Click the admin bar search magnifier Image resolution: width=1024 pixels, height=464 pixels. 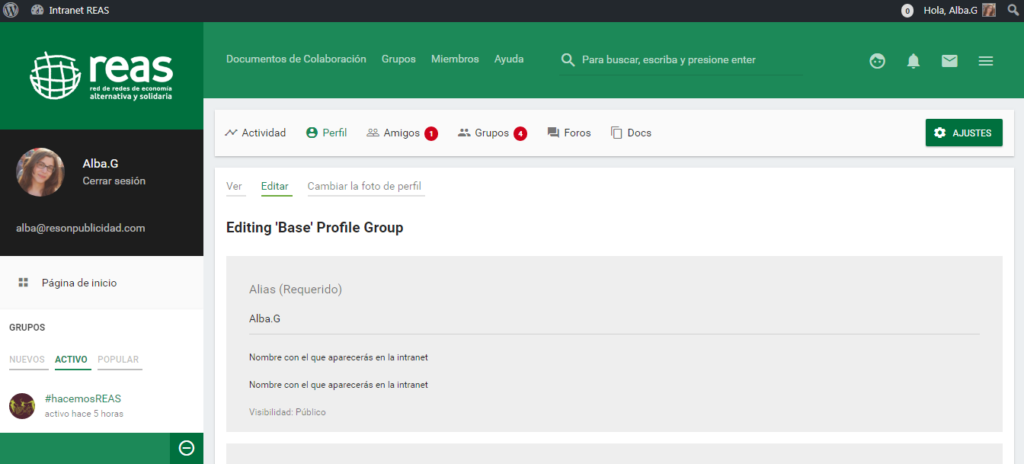pos(1012,10)
